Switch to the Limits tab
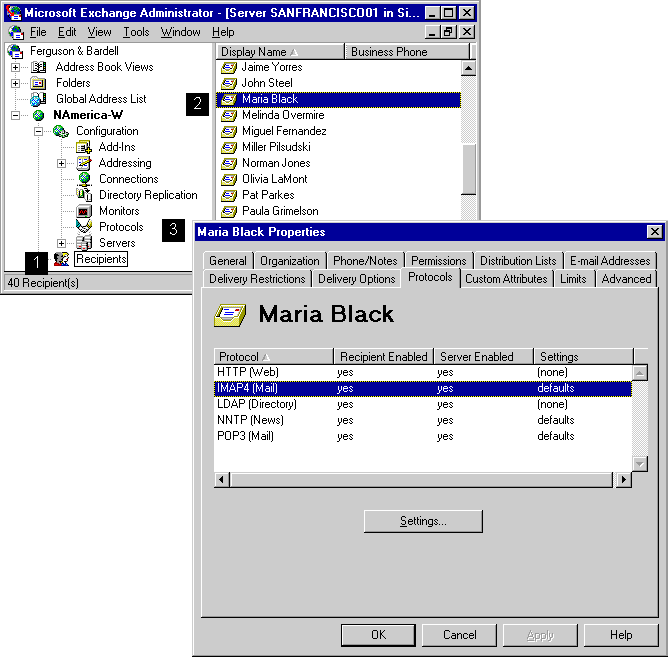 point(573,279)
